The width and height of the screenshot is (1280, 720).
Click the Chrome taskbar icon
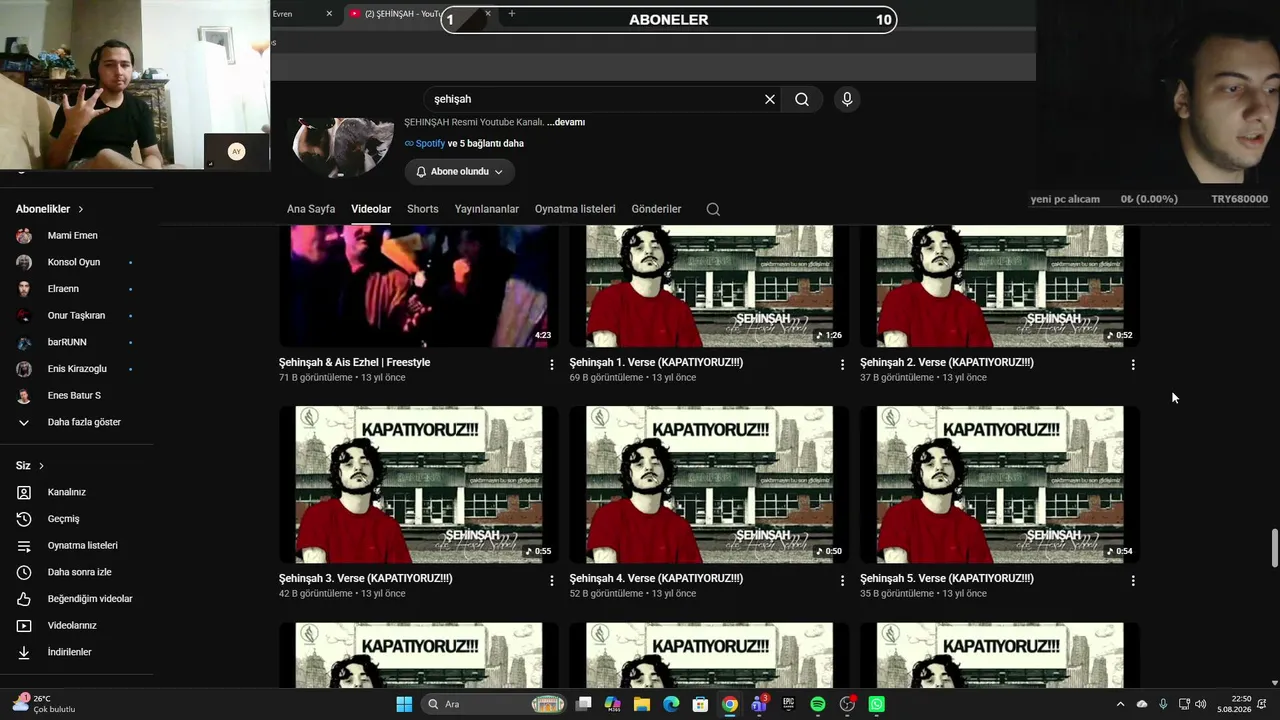click(730, 704)
